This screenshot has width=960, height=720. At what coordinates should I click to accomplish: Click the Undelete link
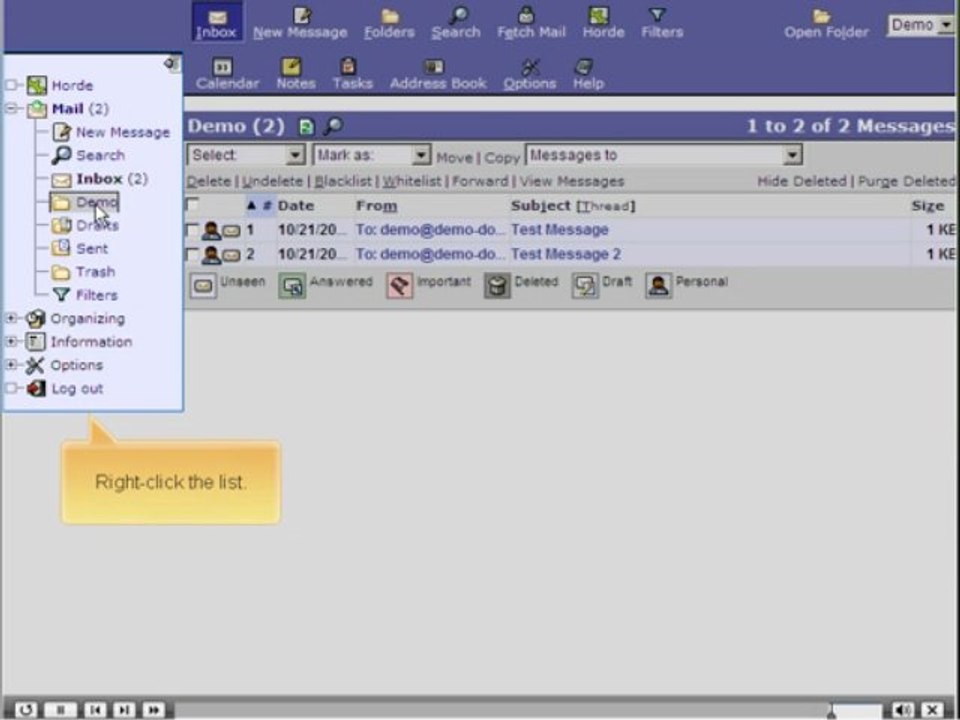[x=272, y=181]
